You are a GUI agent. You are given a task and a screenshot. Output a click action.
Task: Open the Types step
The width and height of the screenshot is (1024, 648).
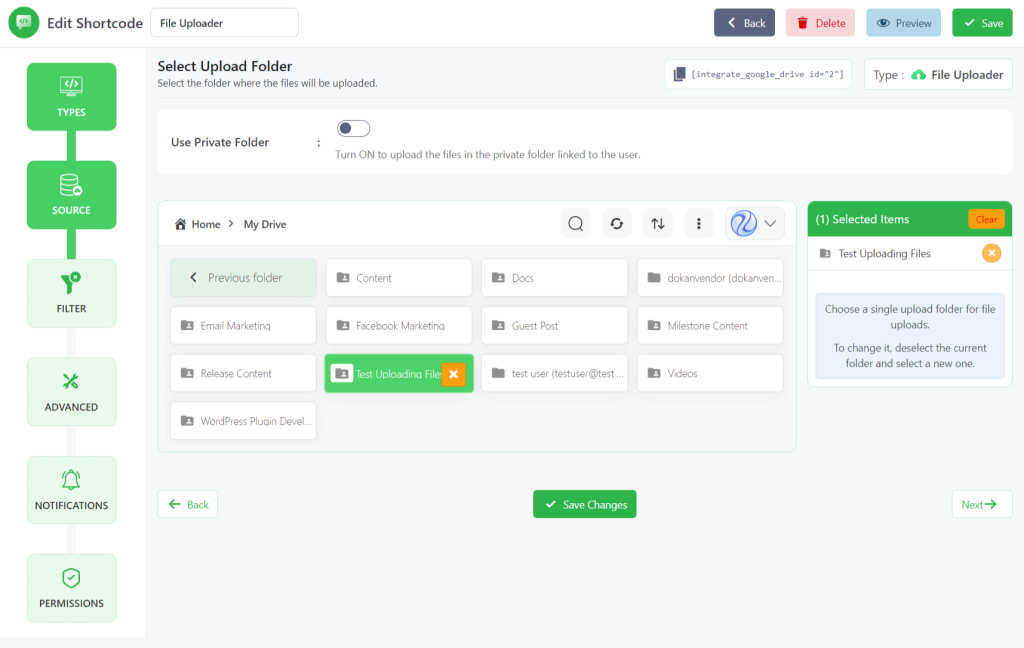pyautogui.click(x=71, y=97)
